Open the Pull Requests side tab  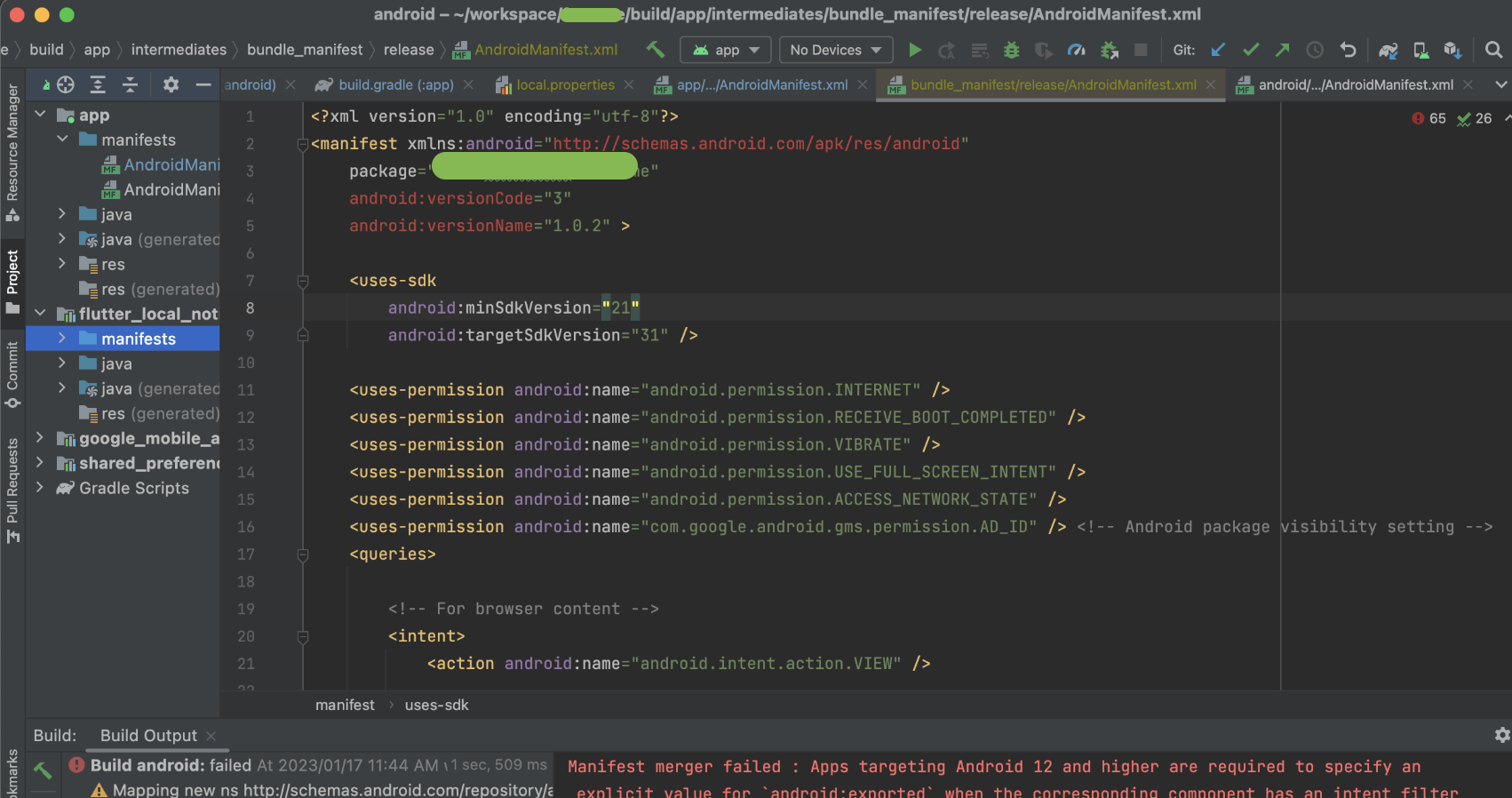(12, 490)
